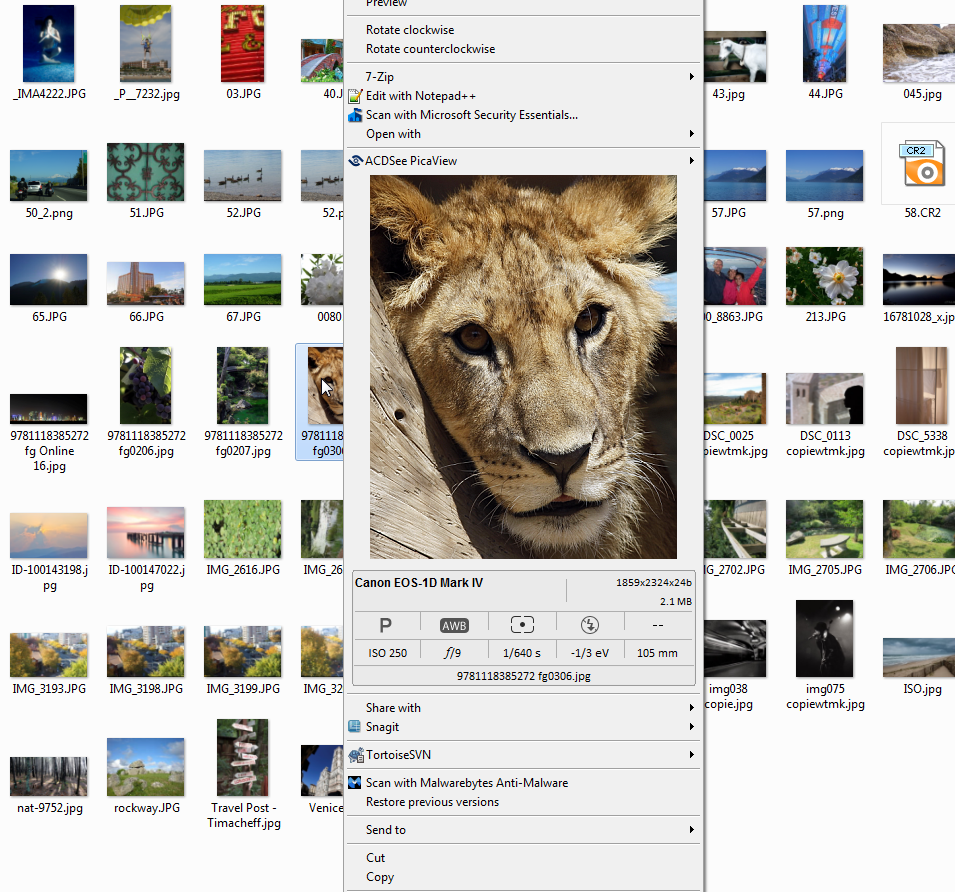Click the Microsoft Security Essentials scan icon
The image size is (955, 892).
pyautogui.click(x=355, y=115)
